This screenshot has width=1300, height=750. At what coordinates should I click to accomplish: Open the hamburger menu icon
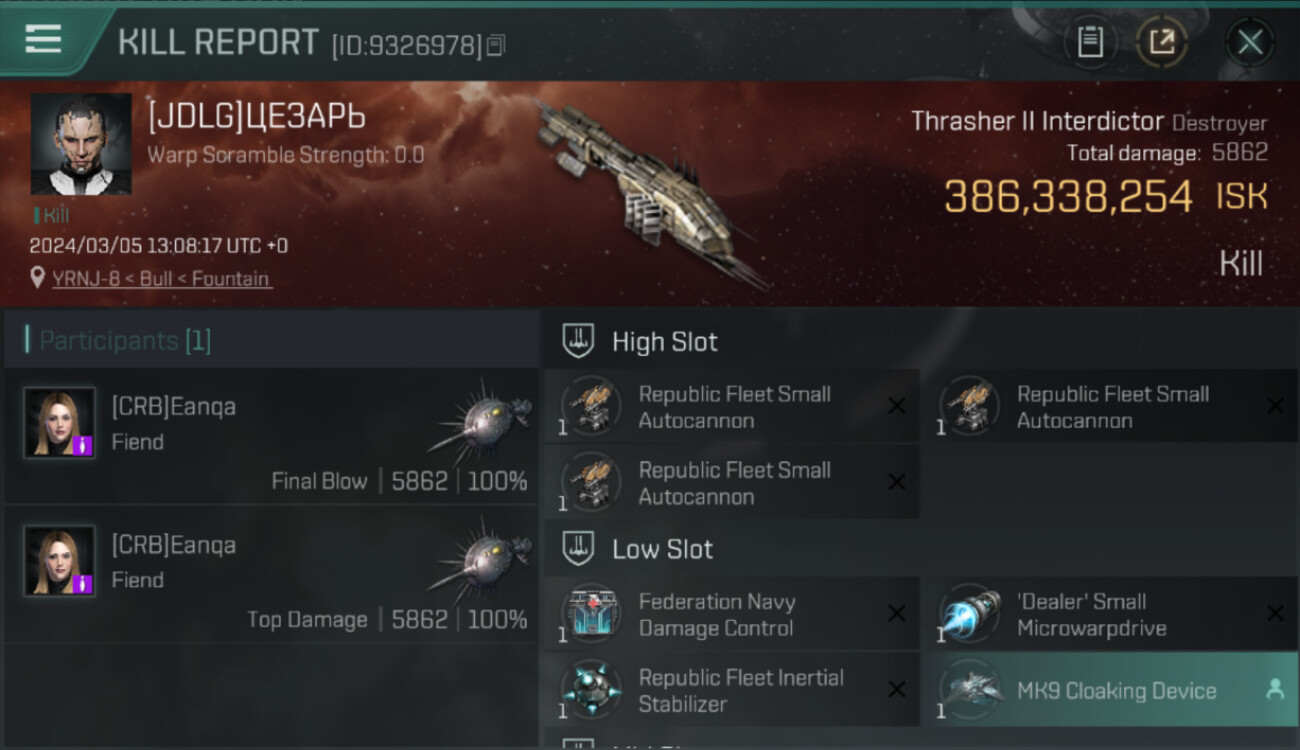[x=43, y=39]
